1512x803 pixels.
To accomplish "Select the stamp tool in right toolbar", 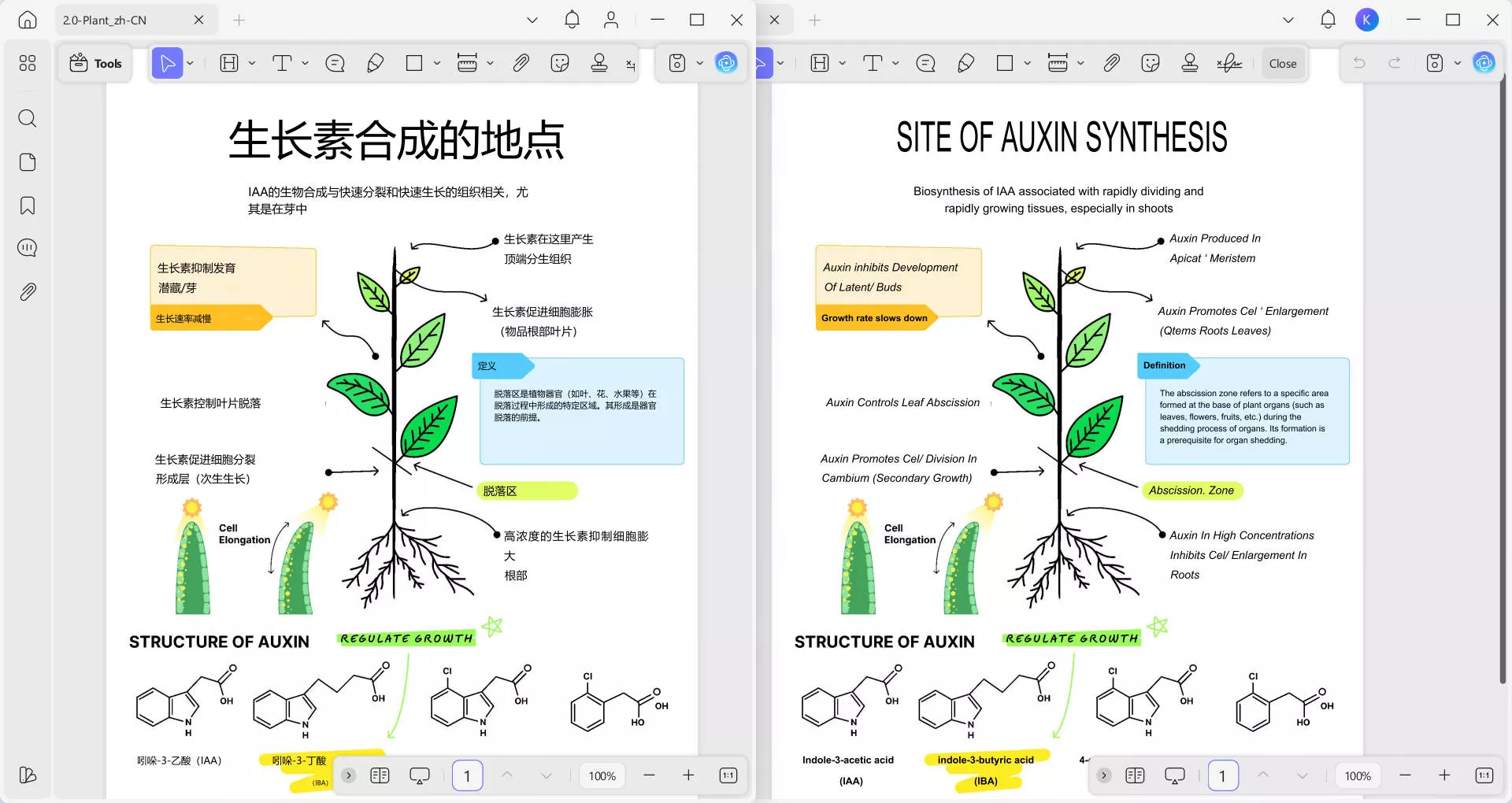I will point(1190,63).
